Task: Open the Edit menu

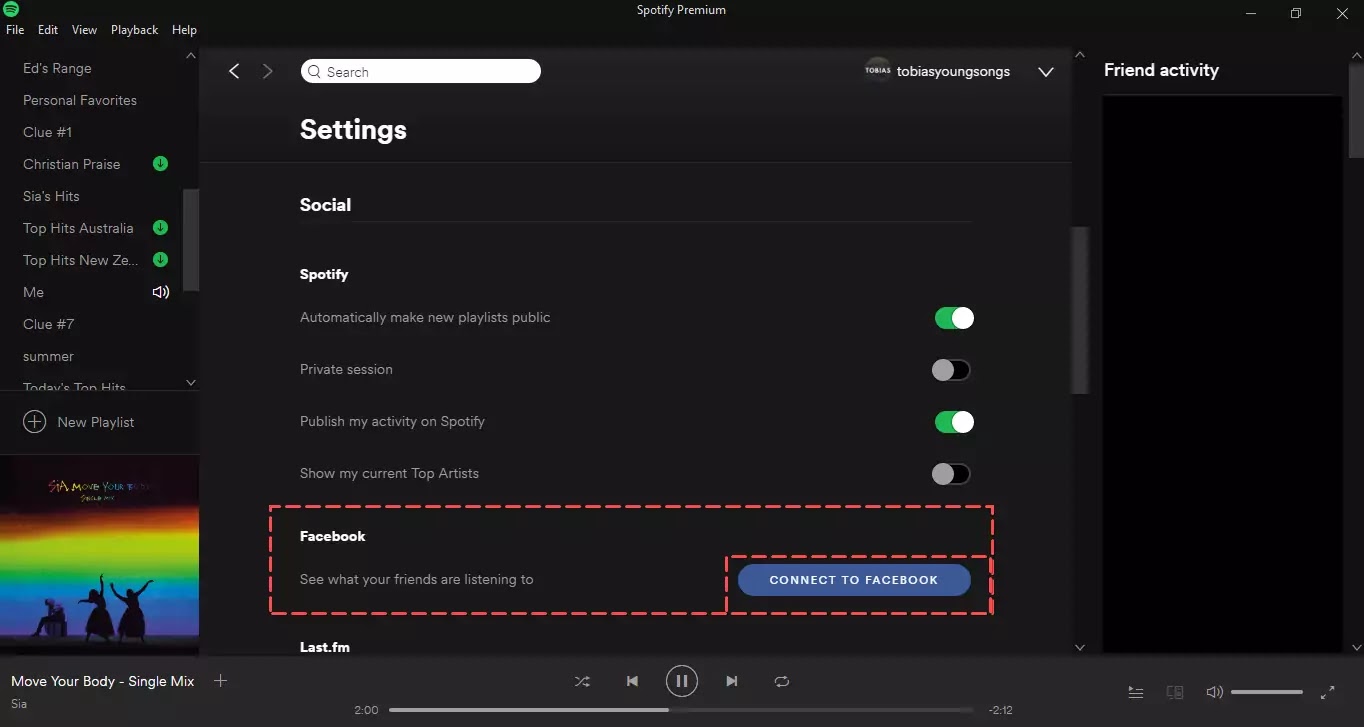Action: (x=48, y=30)
